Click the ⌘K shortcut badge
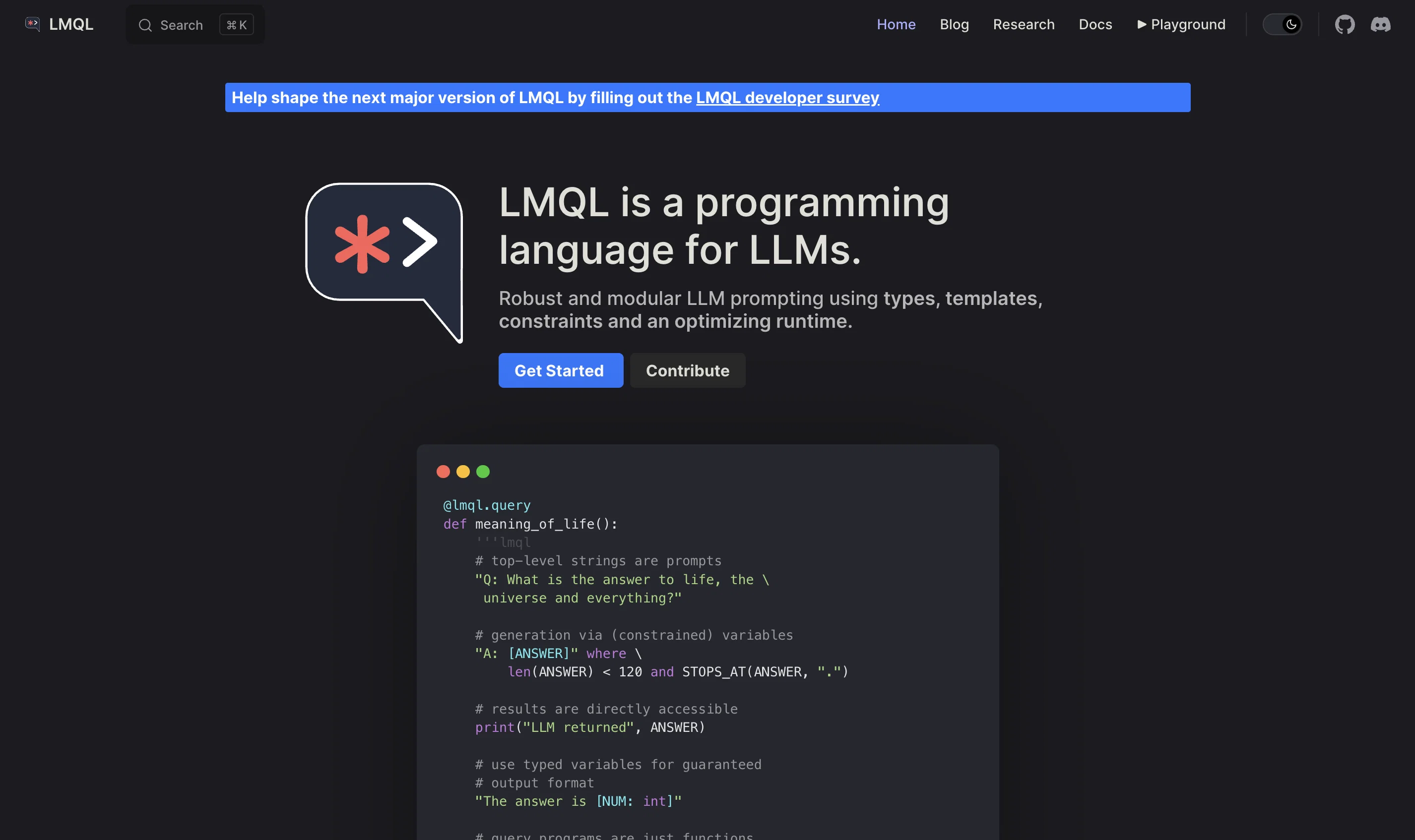This screenshot has width=1415, height=840. (237, 25)
